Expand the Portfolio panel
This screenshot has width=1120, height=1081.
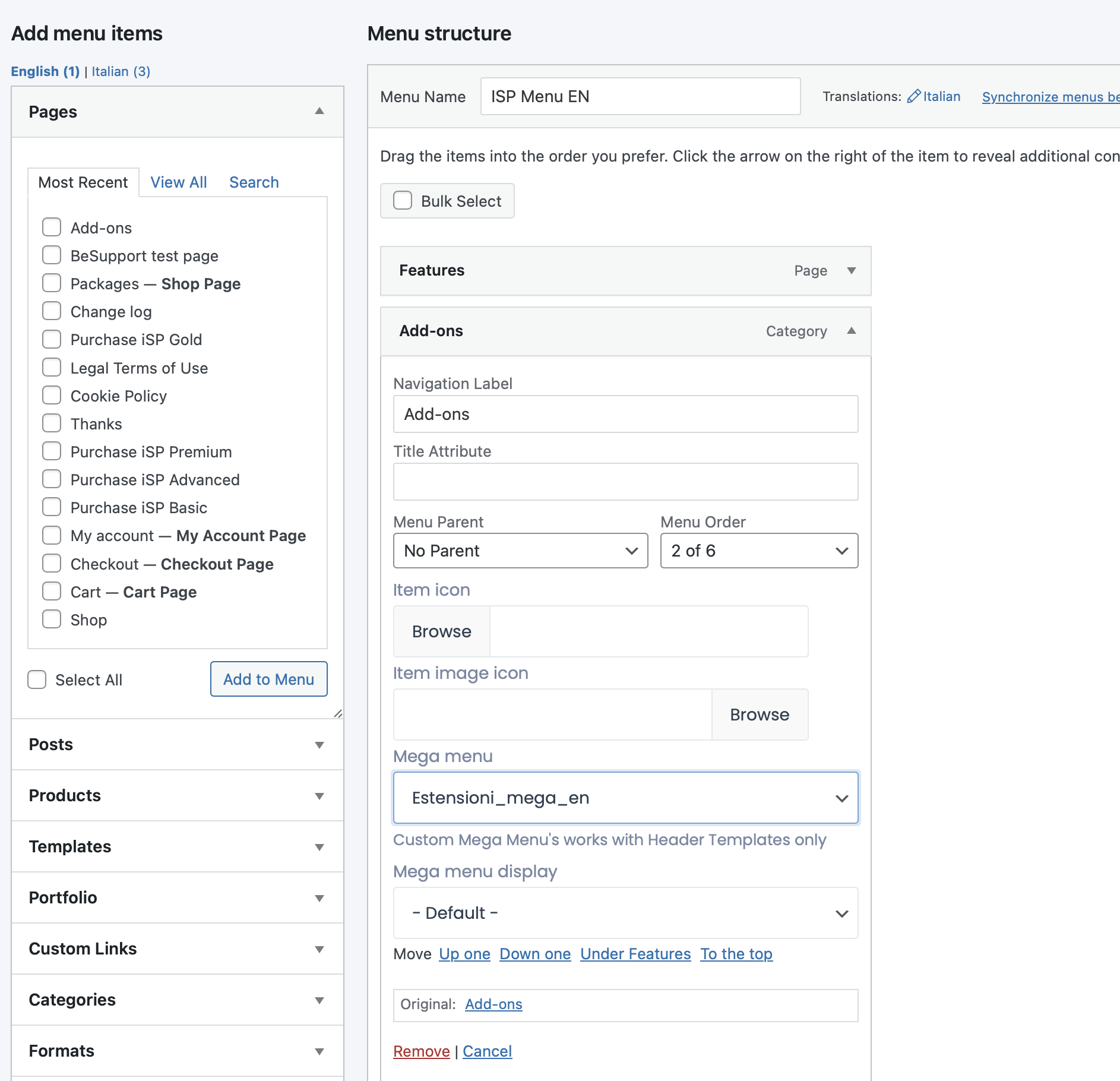point(319,898)
